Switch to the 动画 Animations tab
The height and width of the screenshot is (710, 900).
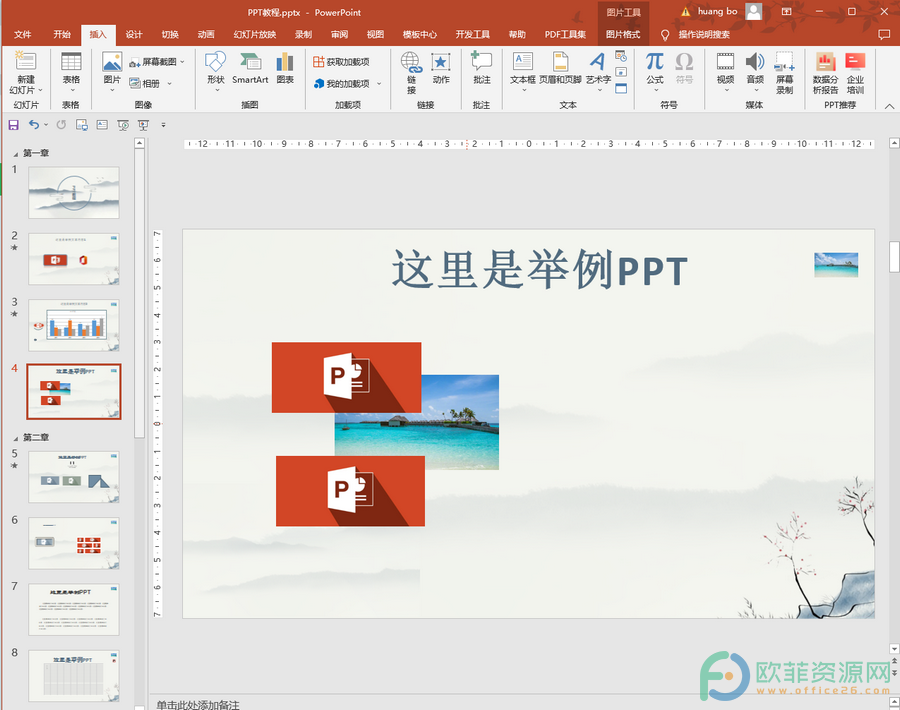(x=206, y=34)
